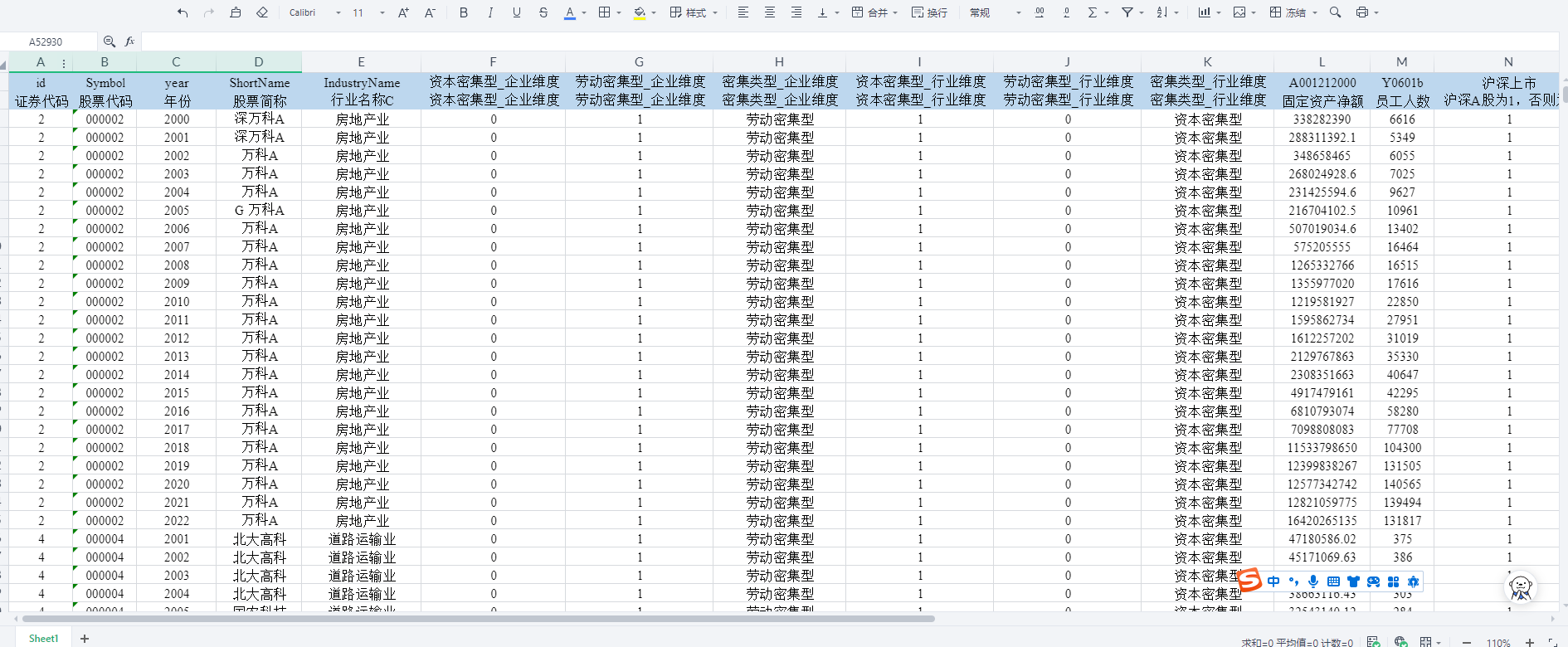Open the font size 11 dropdown

pos(368,12)
